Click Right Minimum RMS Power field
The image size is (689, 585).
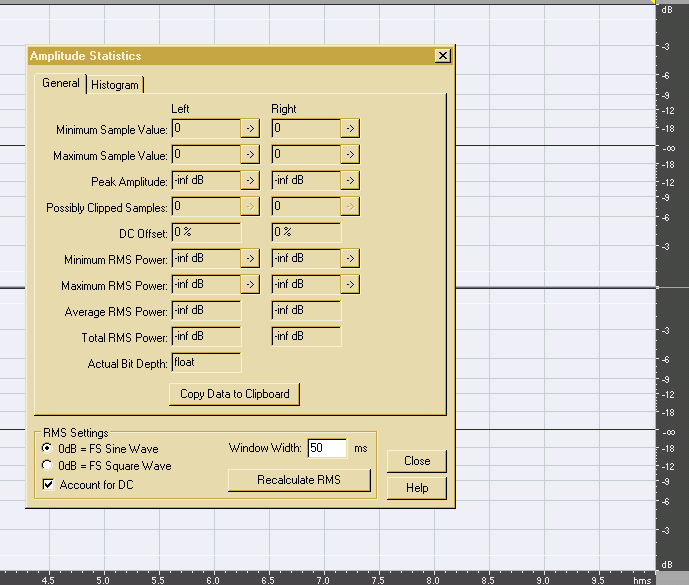pos(306,258)
